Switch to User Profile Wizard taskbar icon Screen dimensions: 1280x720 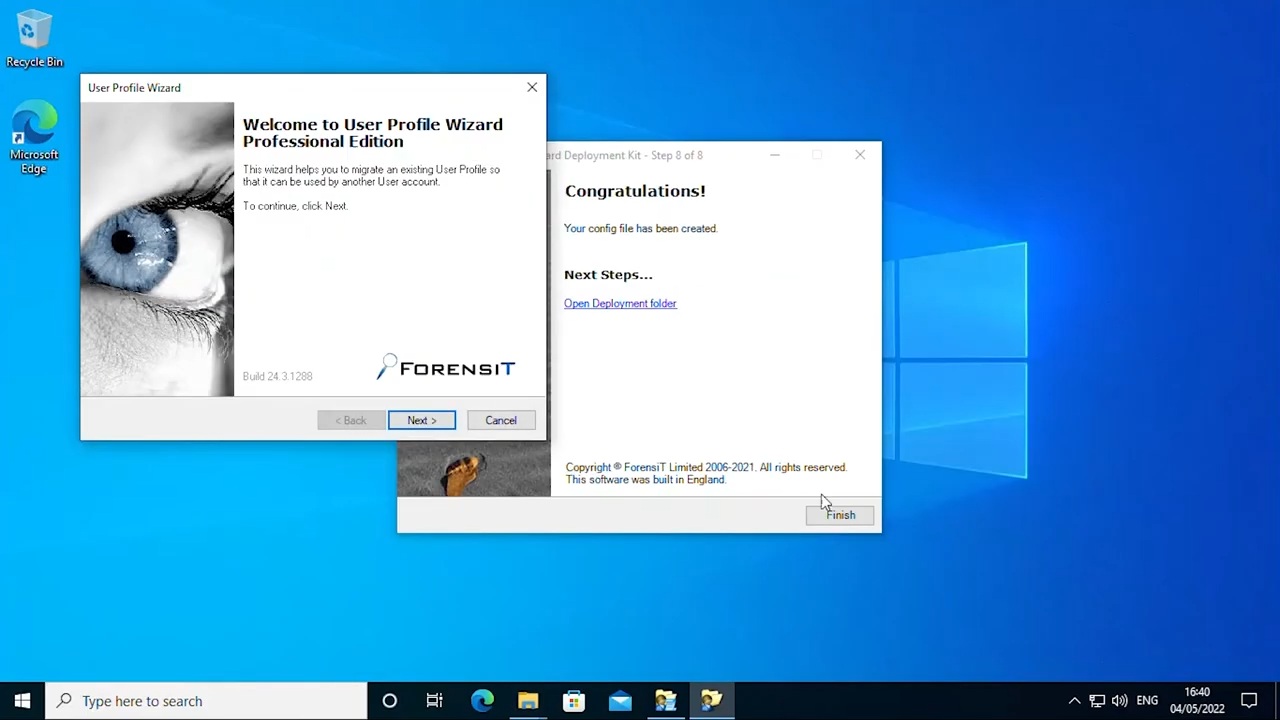tap(712, 701)
